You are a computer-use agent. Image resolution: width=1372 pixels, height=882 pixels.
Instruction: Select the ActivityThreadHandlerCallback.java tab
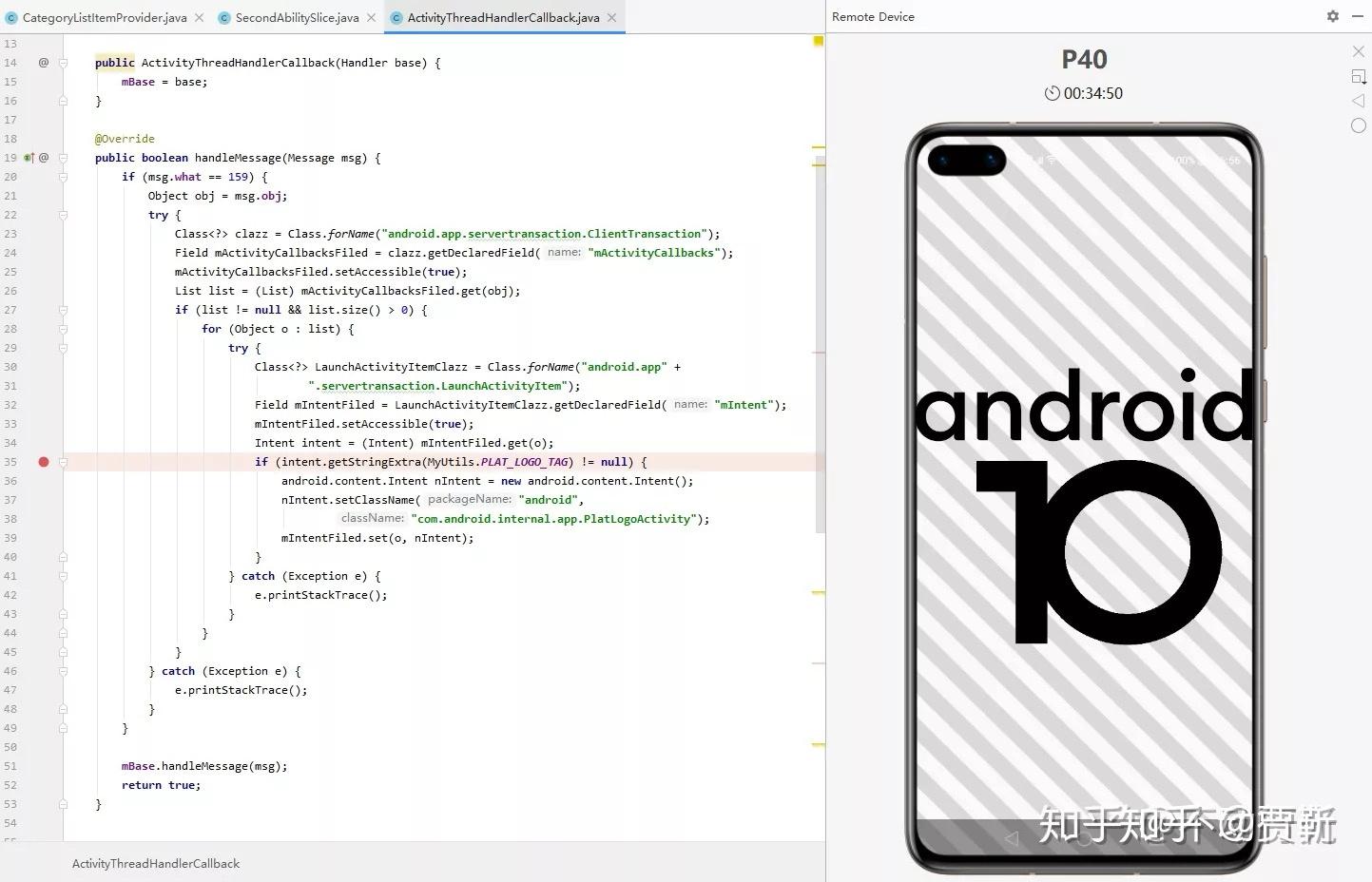[x=503, y=18]
